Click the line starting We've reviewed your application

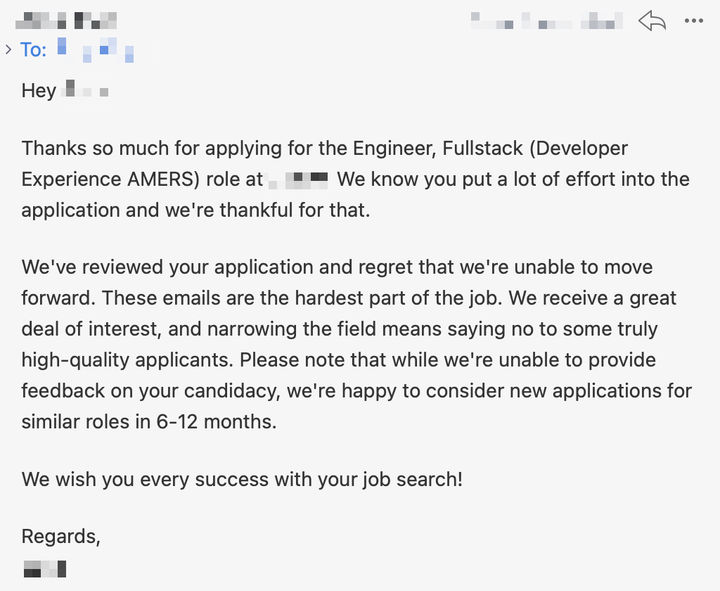337,267
